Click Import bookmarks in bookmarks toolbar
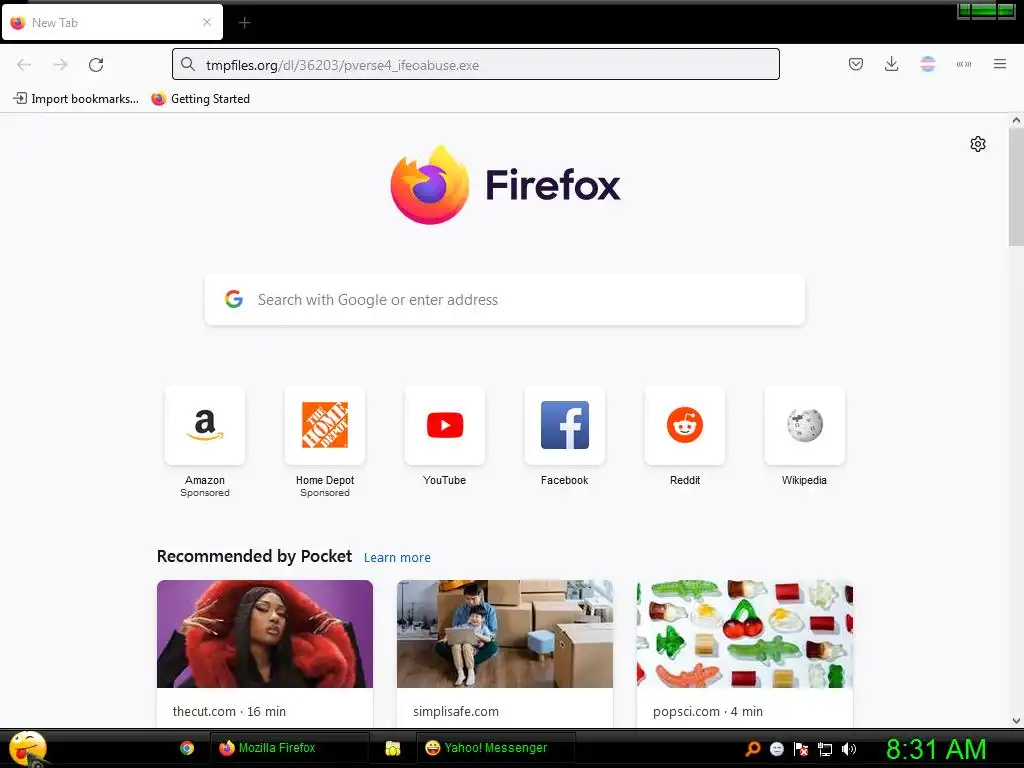The width and height of the screenshot is (1024, 768). click(76, 99)
